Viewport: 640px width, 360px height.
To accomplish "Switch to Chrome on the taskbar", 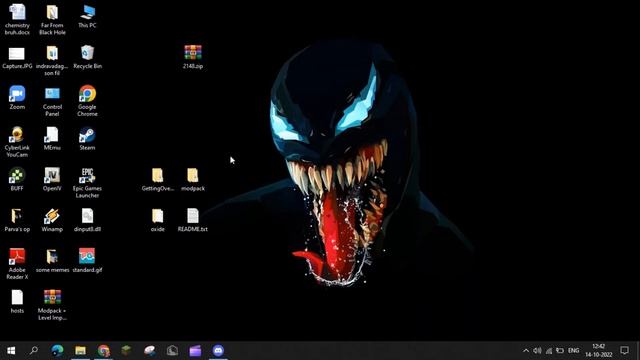I will point(104,351).
